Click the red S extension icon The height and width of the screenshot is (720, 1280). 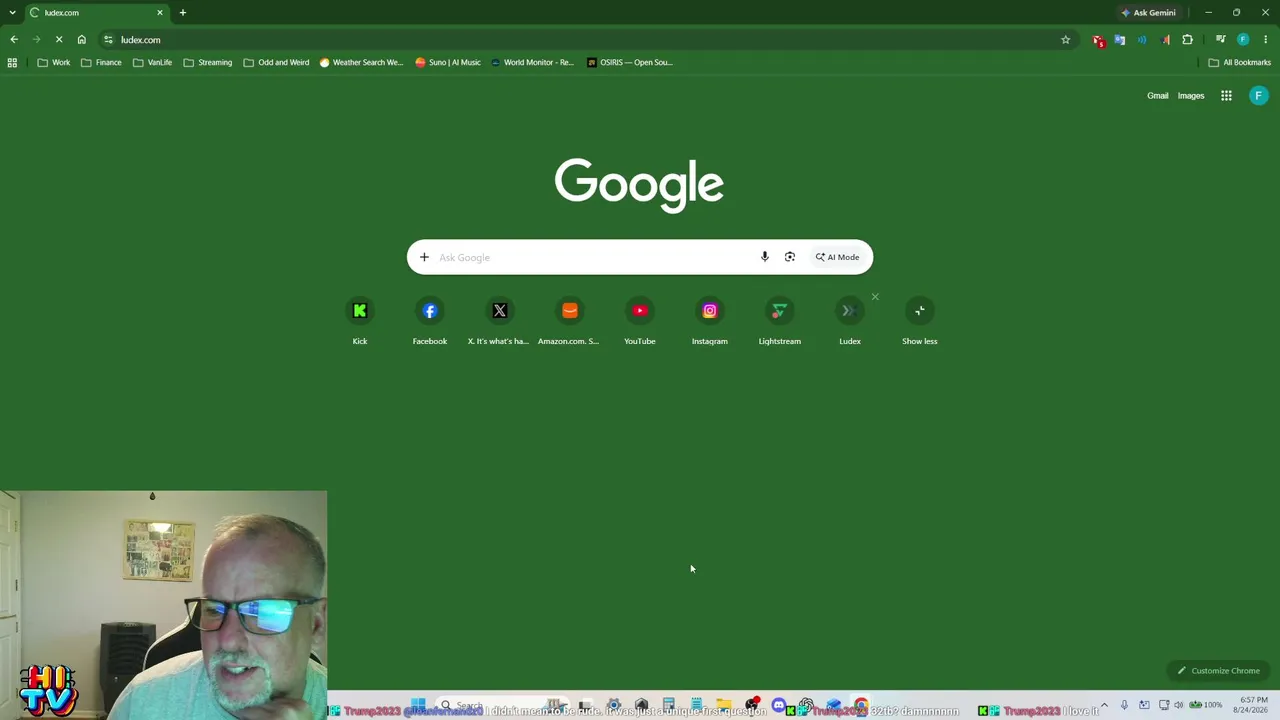(1099, 40)
